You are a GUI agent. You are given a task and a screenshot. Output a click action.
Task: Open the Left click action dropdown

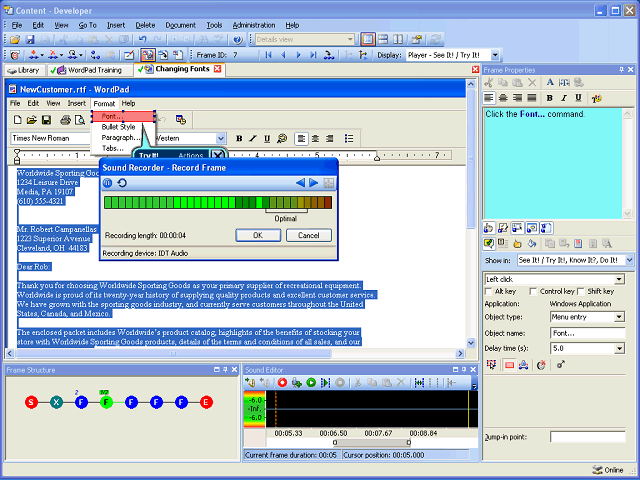pyautogui.click(x=620, y=280)
